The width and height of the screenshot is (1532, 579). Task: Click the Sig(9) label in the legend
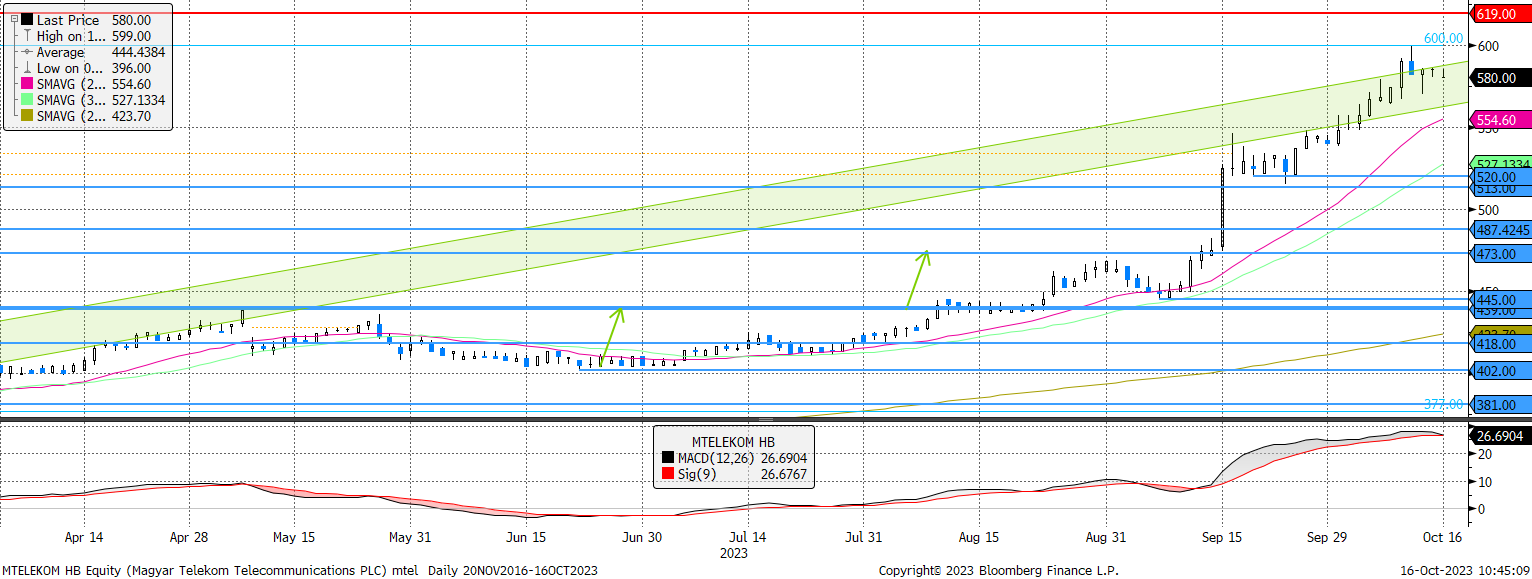pyautogui.click(x=698, y=474)
